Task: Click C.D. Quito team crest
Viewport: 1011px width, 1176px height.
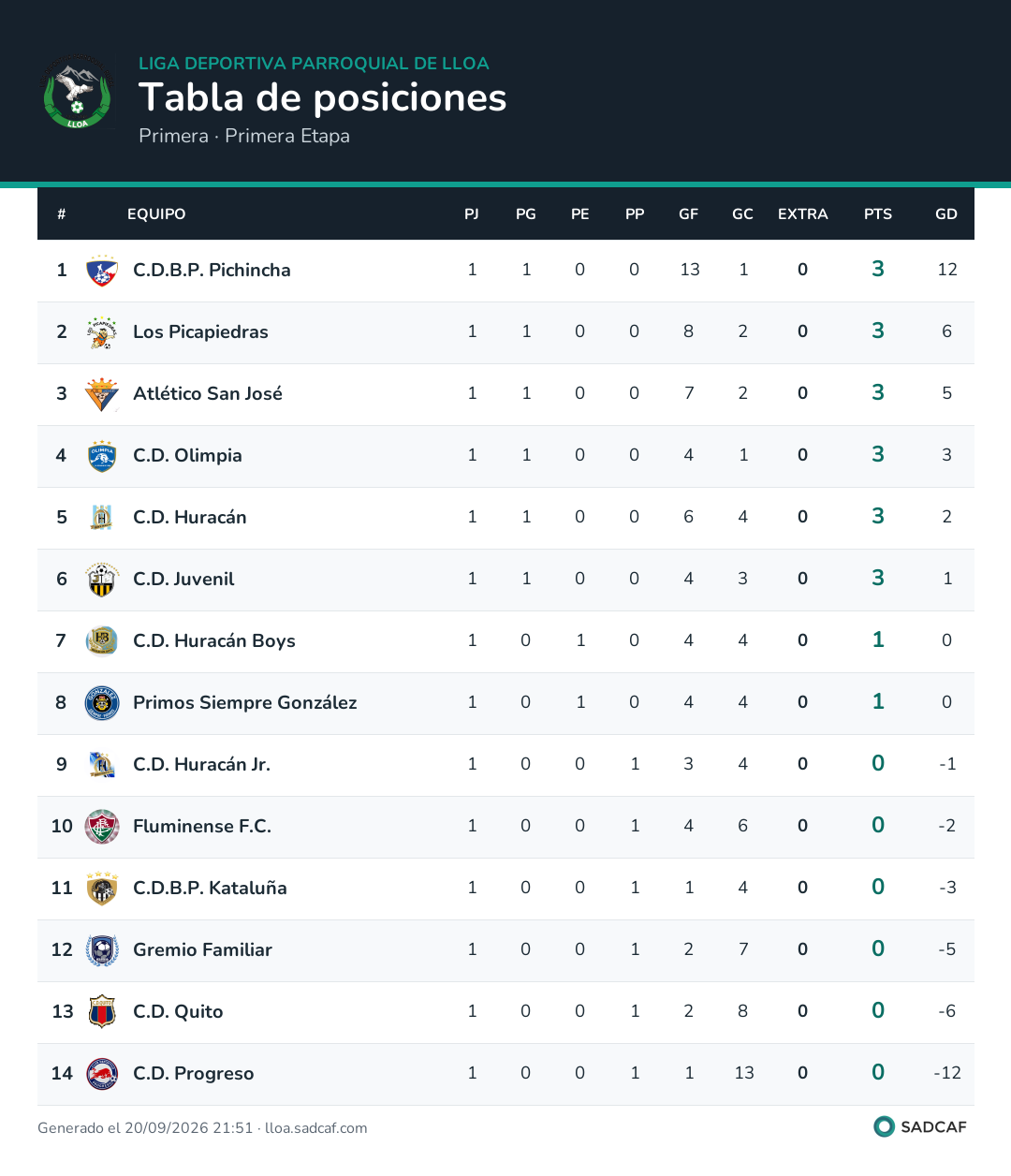Action: (x=102, y=1012)
